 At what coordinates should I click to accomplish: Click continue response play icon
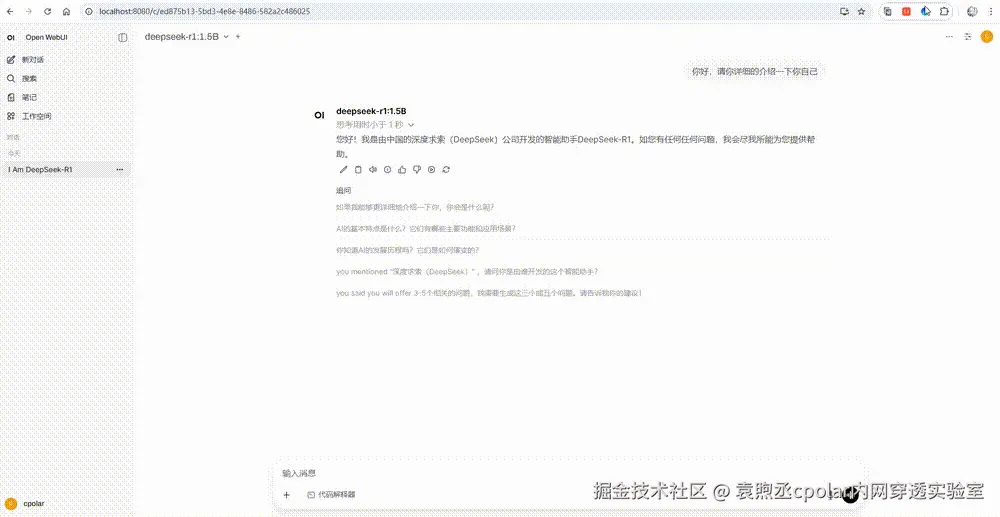[x=431, y=170]
